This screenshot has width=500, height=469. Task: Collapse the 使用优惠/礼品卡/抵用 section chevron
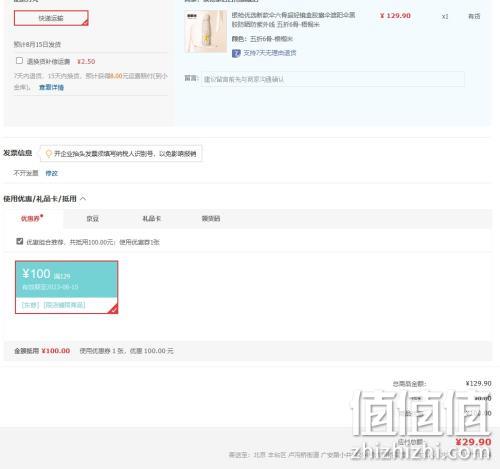click(x=83, y=199)
